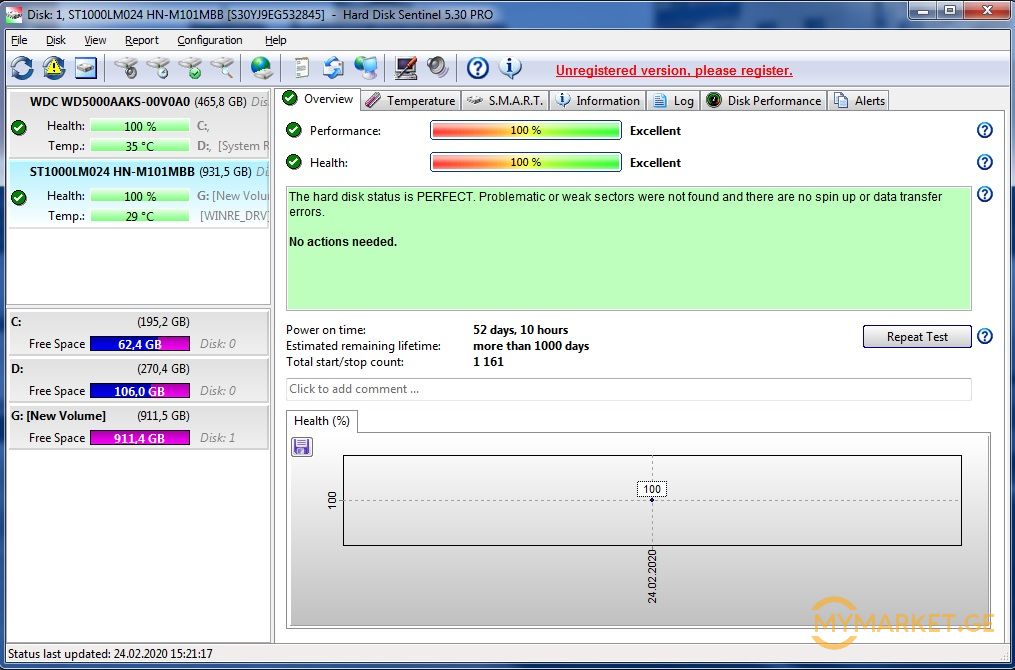Screen dimensions: 1015x670
Task: Switch to the Log tab
Action: coord(674,101)
